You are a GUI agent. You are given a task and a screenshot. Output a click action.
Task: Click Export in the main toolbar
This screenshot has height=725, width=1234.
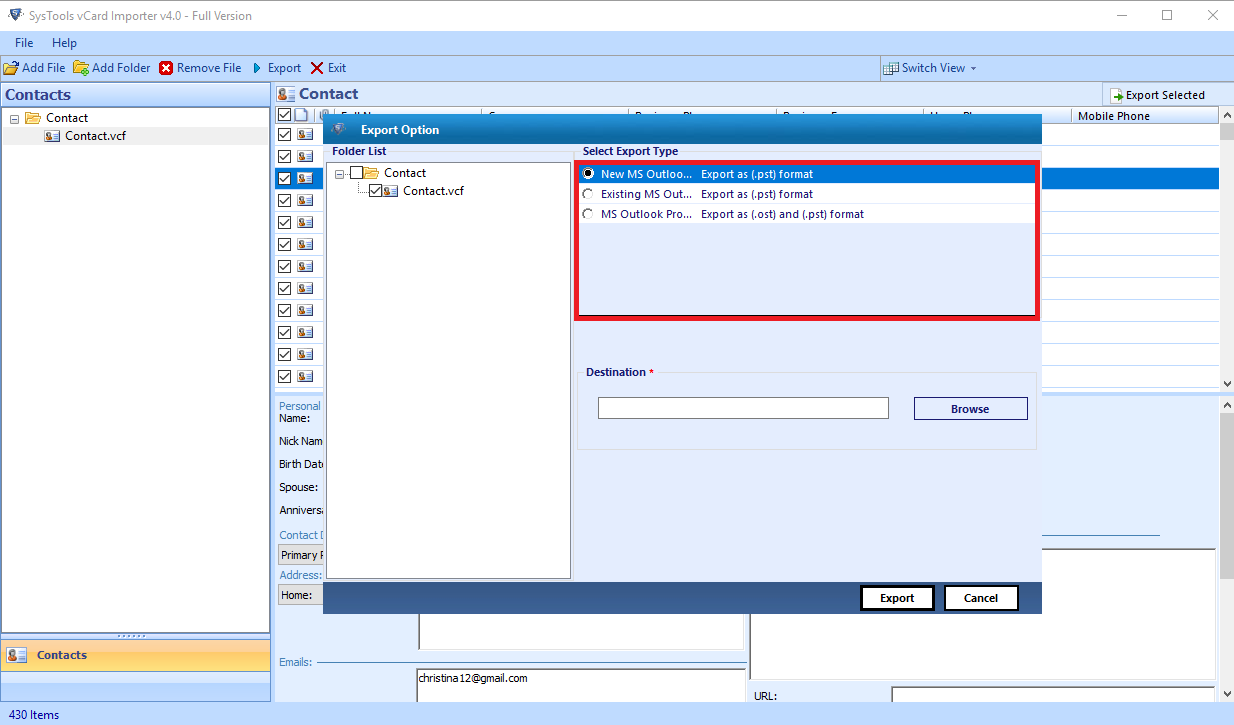pyautogui.click(x=276, y=68)
